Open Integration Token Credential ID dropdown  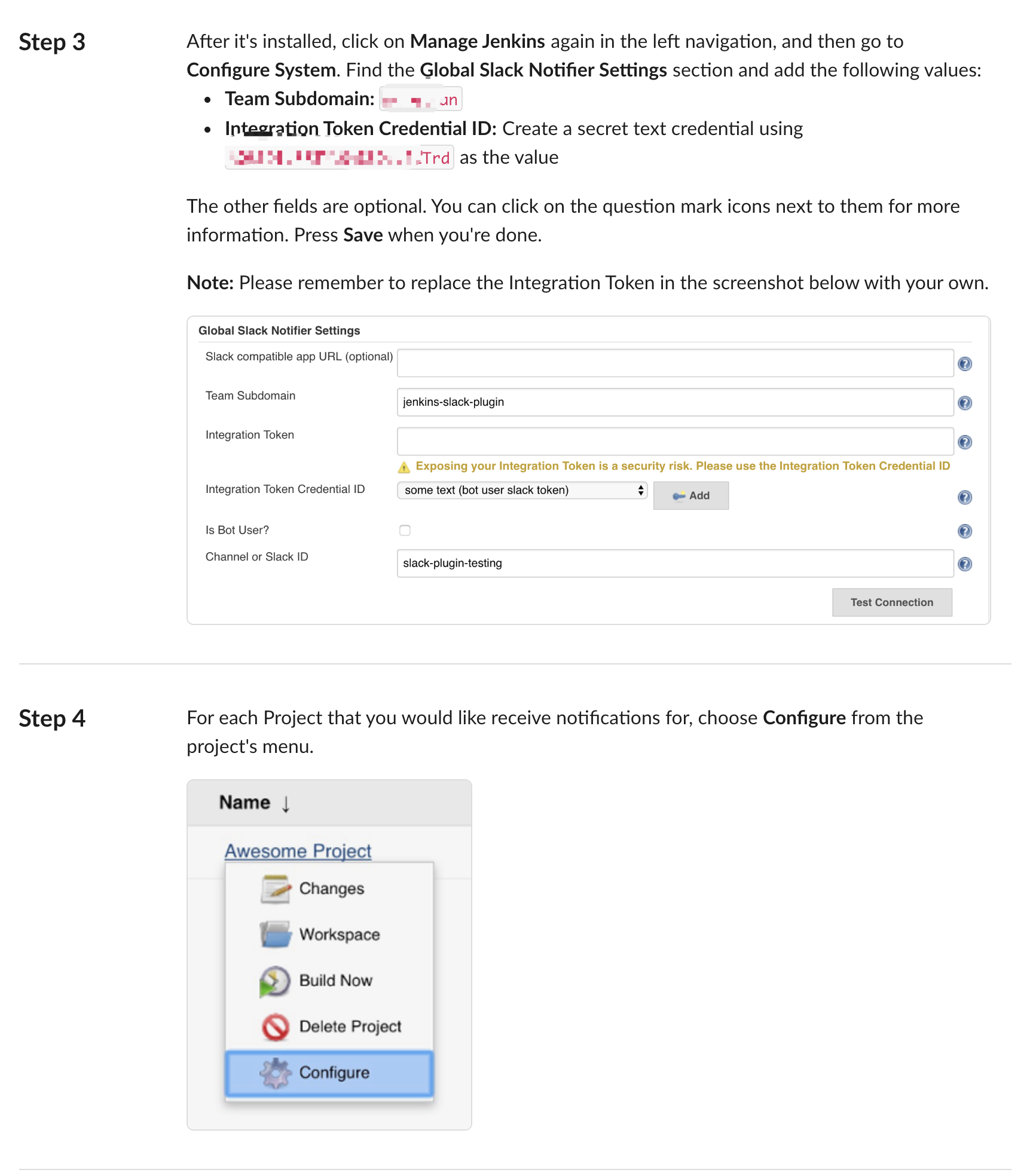point(522,491)
